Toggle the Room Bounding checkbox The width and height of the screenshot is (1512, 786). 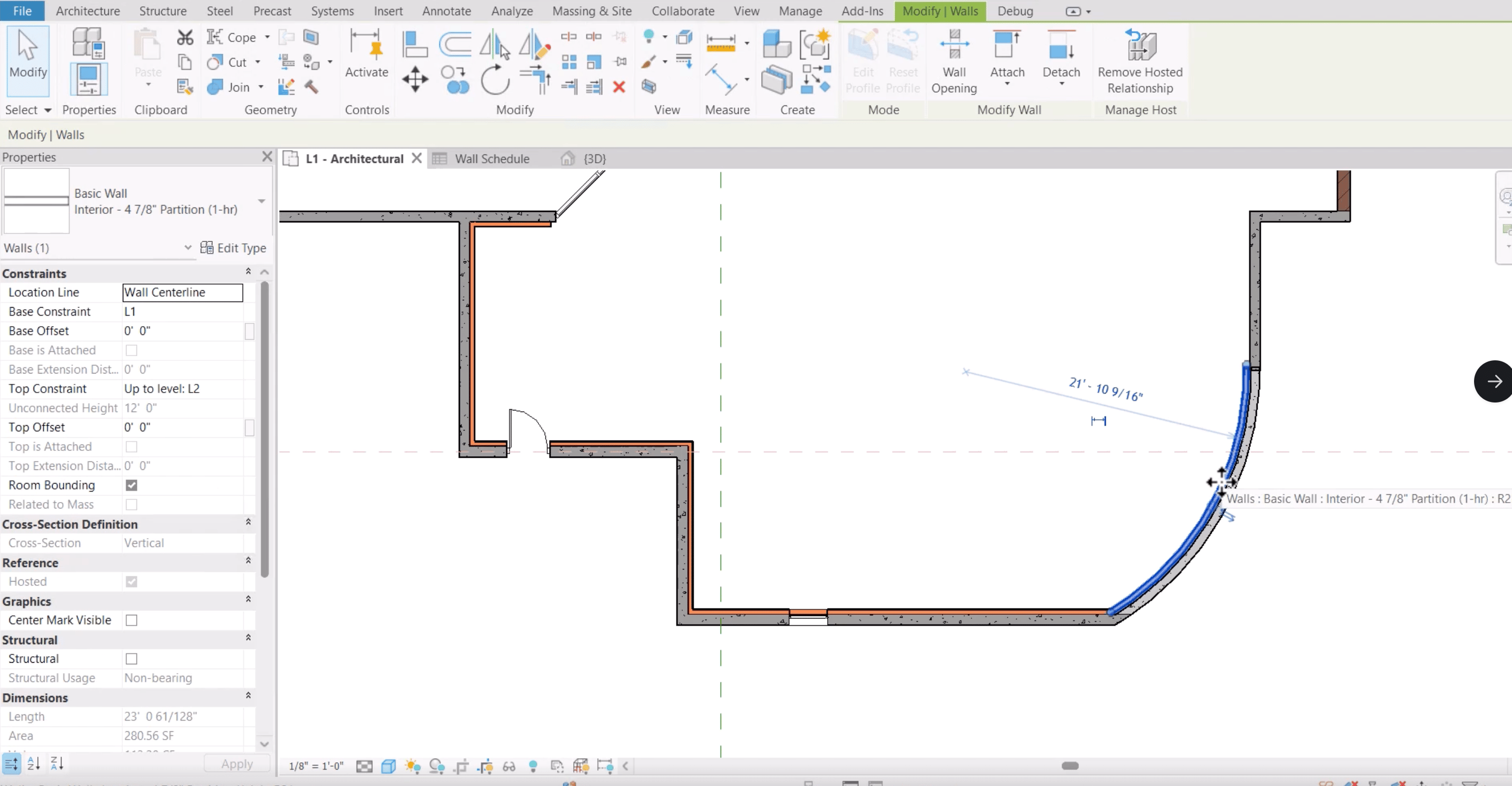click(x=132, y=485)
